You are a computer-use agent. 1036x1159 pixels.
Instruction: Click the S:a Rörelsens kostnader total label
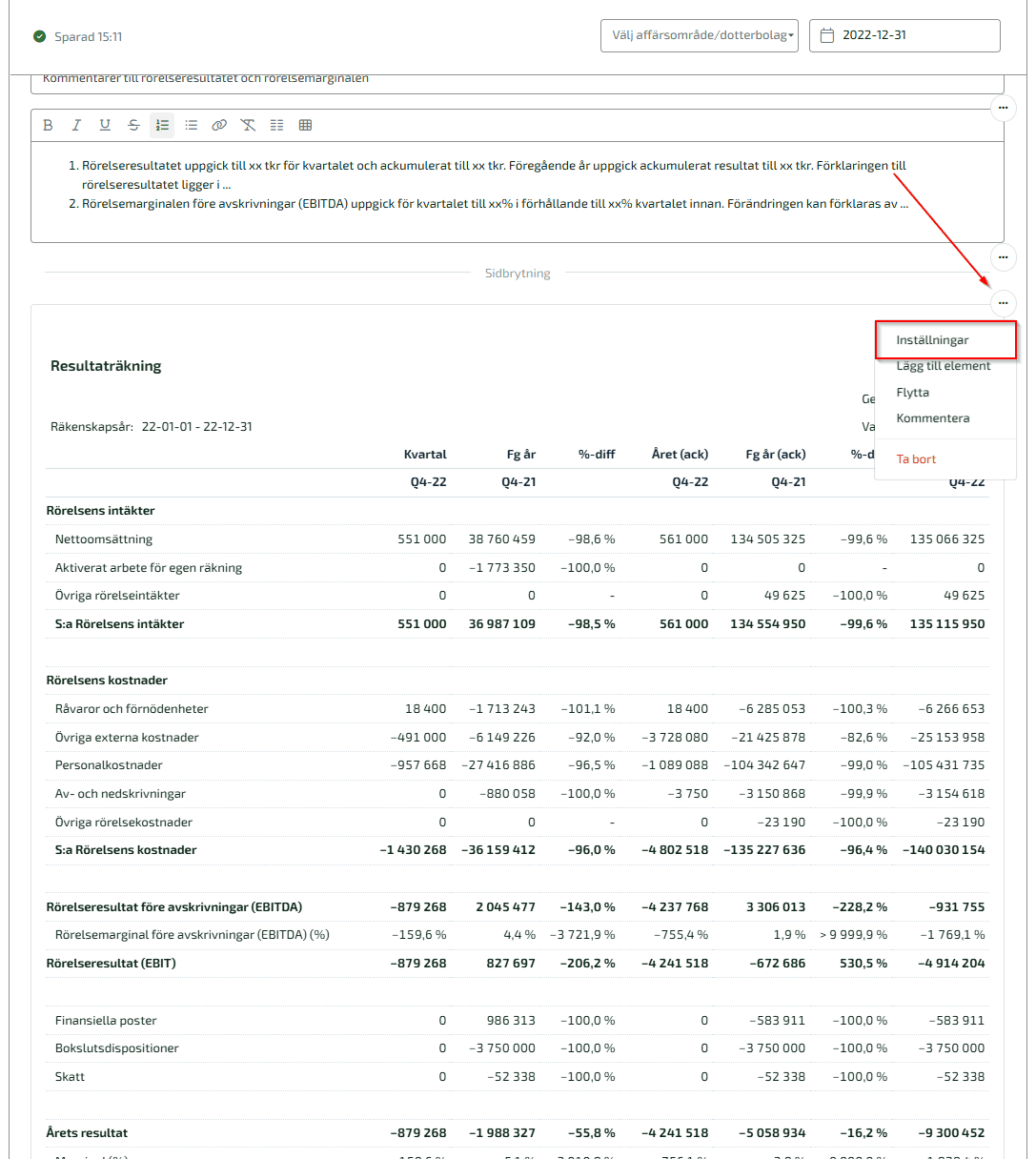tap(126, 850)
